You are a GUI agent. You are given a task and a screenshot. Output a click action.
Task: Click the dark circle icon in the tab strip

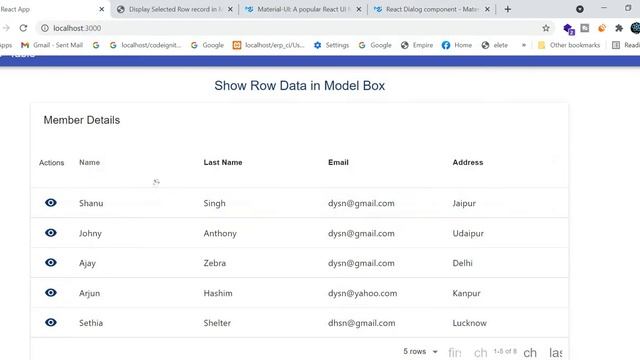(x=580, y=9)
